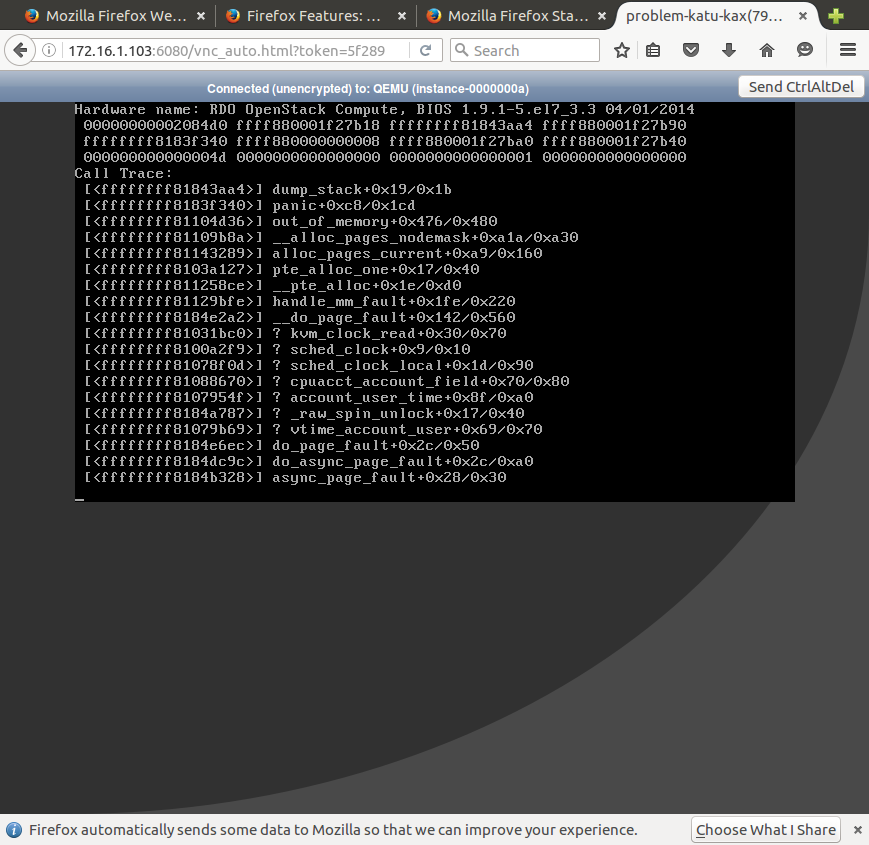Click the vtime_account_user trace line
The height and width of the screenshot is (845, 869).
[313, 429]
